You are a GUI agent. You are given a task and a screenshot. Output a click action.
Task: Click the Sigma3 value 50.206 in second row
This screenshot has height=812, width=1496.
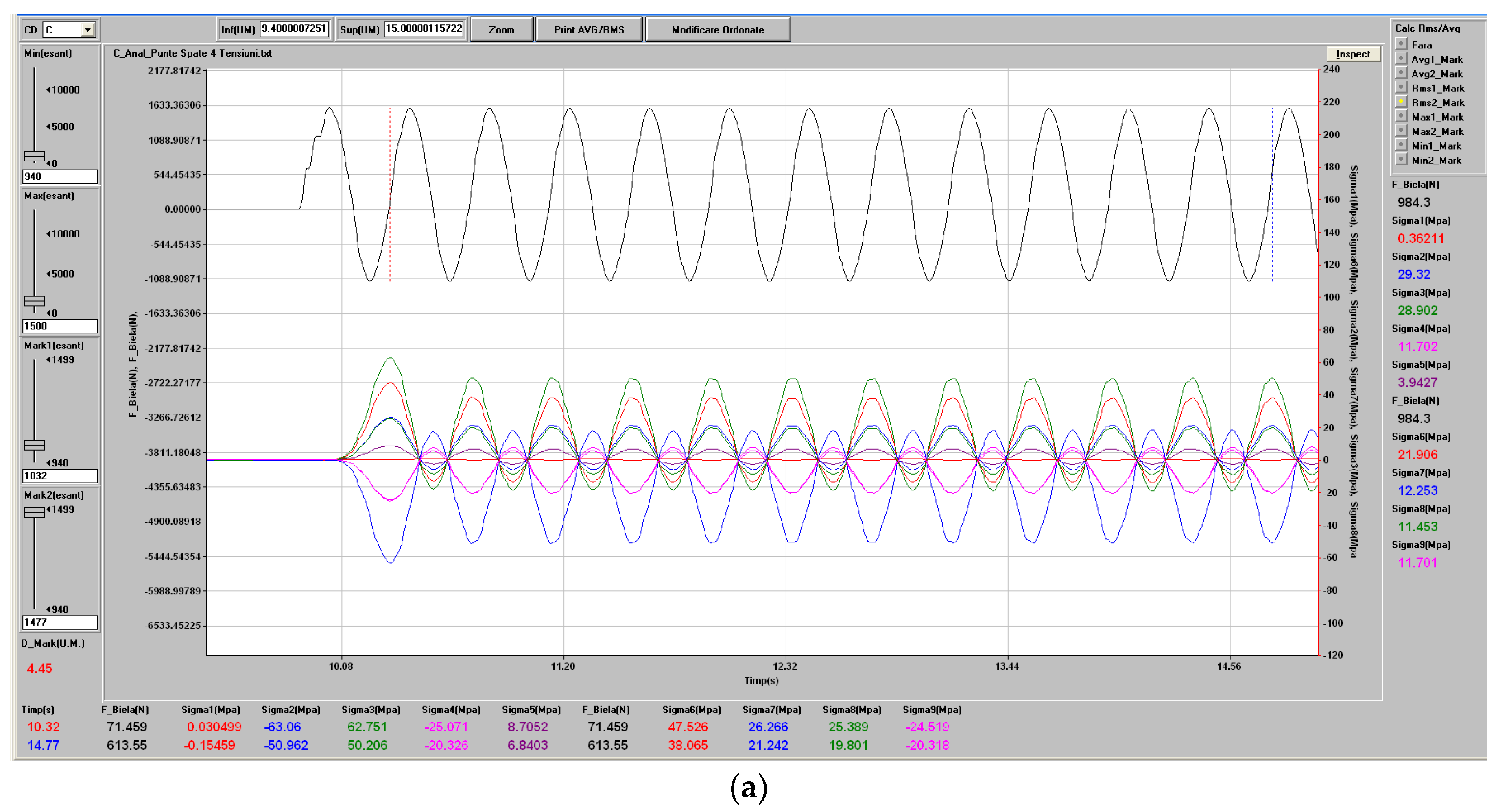(367, 746)
